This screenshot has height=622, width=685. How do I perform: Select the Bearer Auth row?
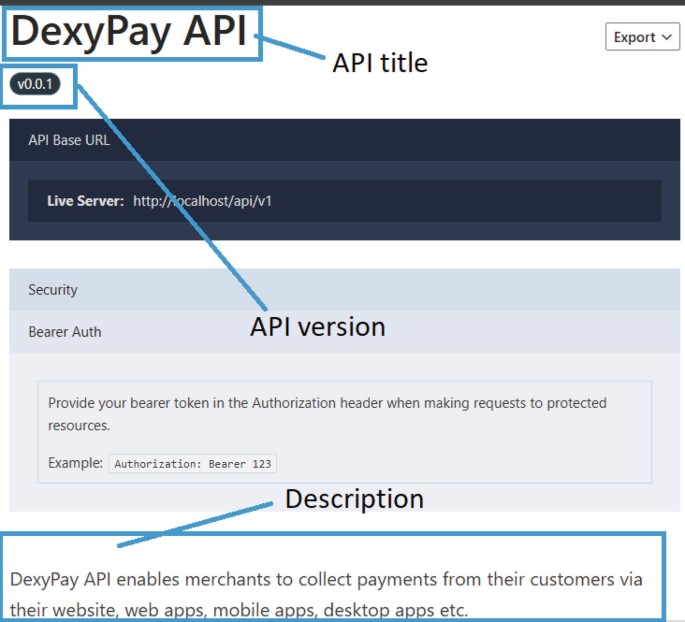[x=65, y=332]
